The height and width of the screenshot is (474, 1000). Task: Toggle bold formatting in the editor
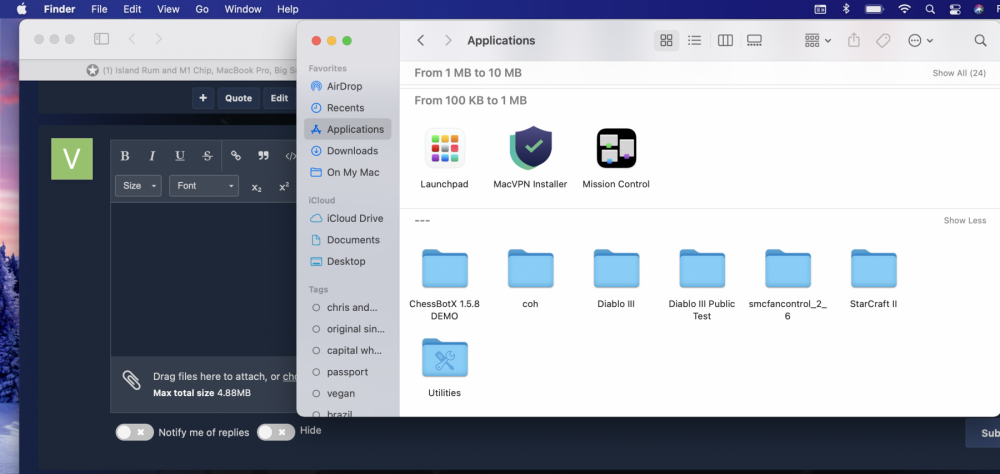125,156
